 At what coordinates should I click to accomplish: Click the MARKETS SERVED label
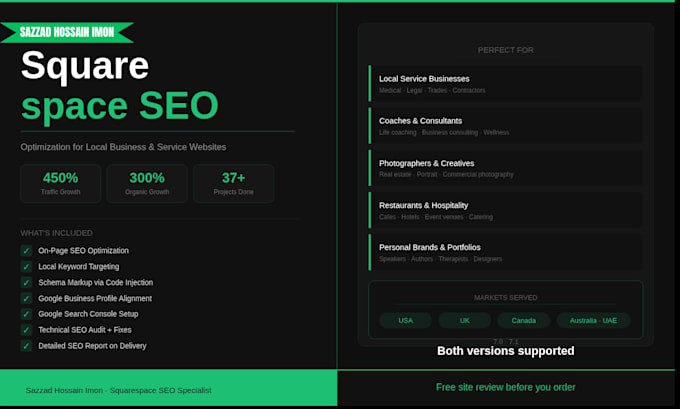tap(506, 298)
